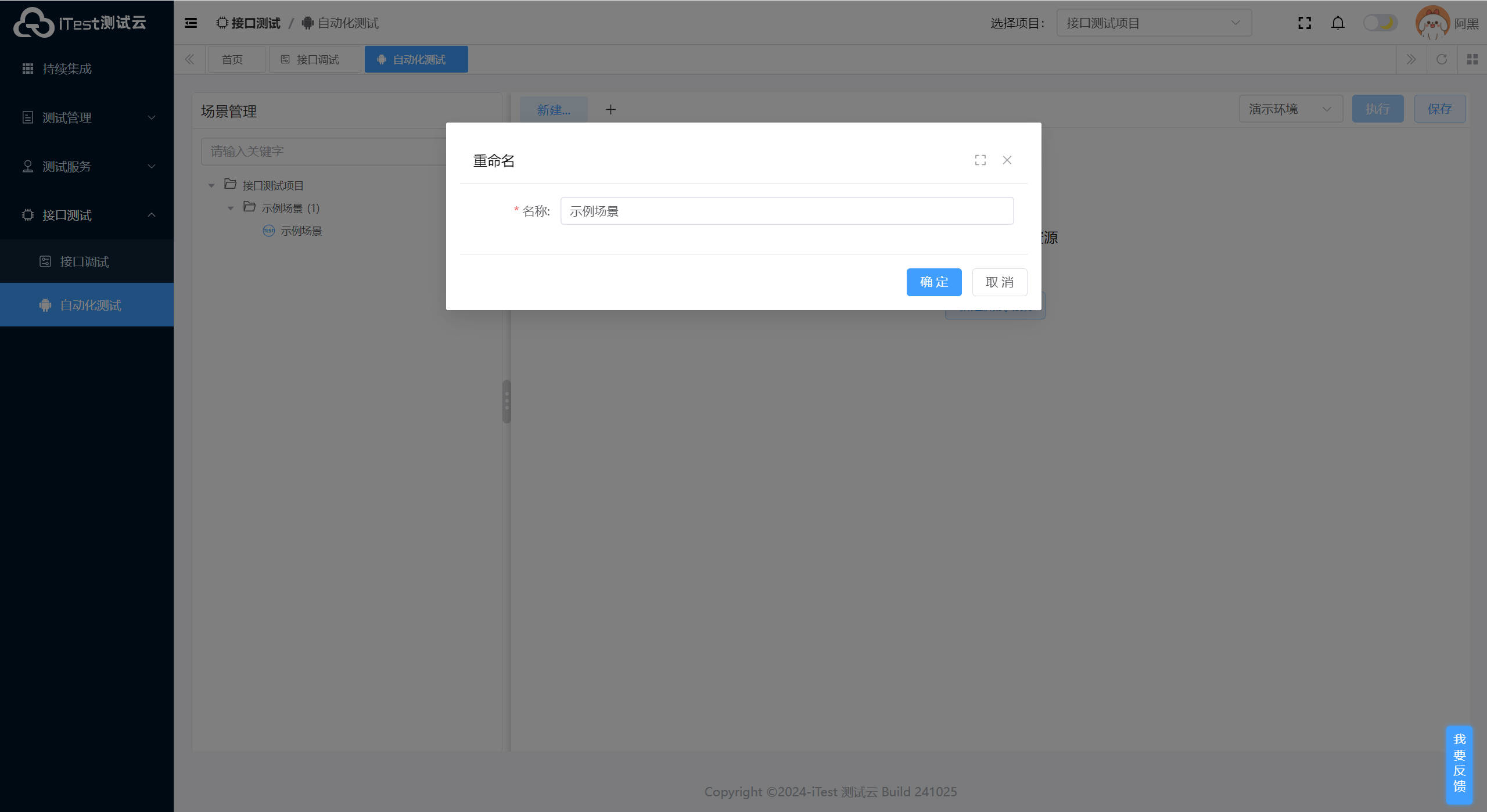Click the sidebar collapse hamburger icon
The image size is (1487, 812).
(x=191, y=23)
